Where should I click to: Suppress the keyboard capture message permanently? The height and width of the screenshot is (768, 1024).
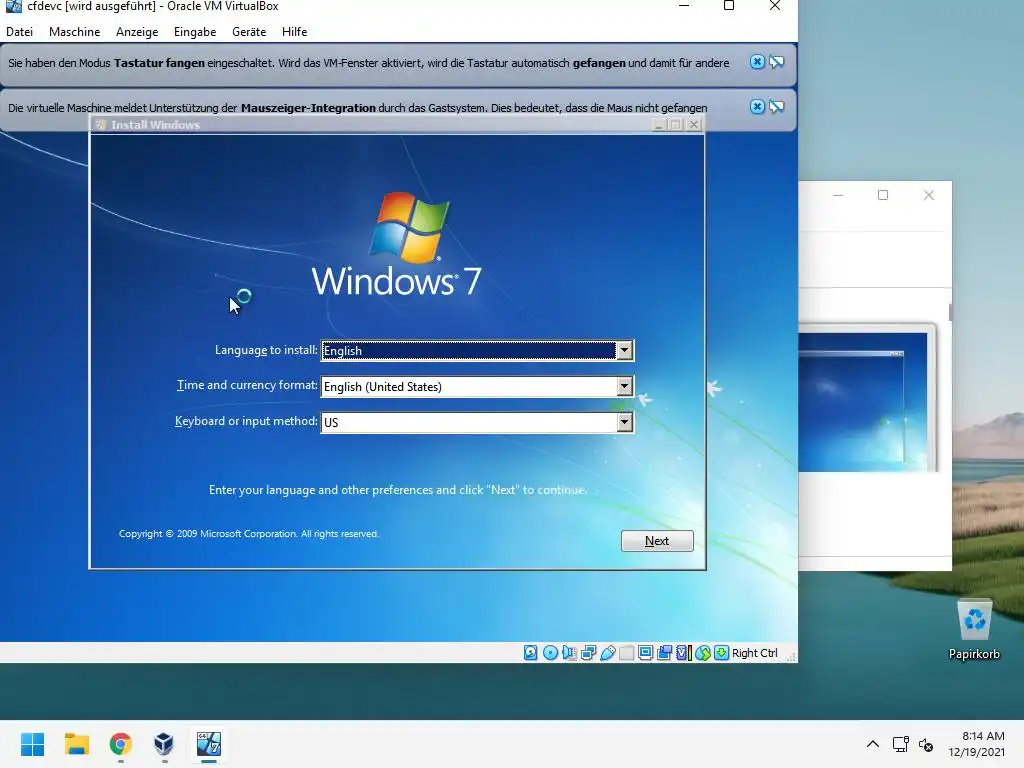click(776, 62)
